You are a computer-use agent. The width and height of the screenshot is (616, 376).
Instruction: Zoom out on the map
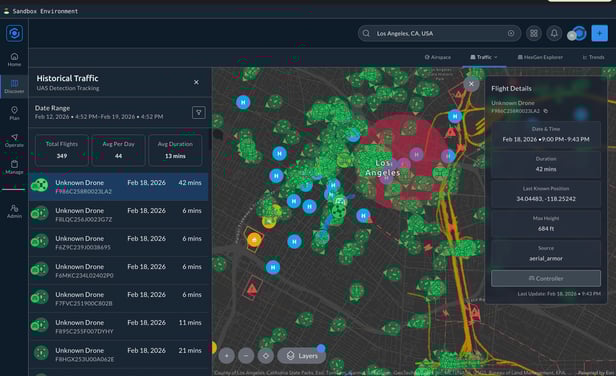pos(246,356)
